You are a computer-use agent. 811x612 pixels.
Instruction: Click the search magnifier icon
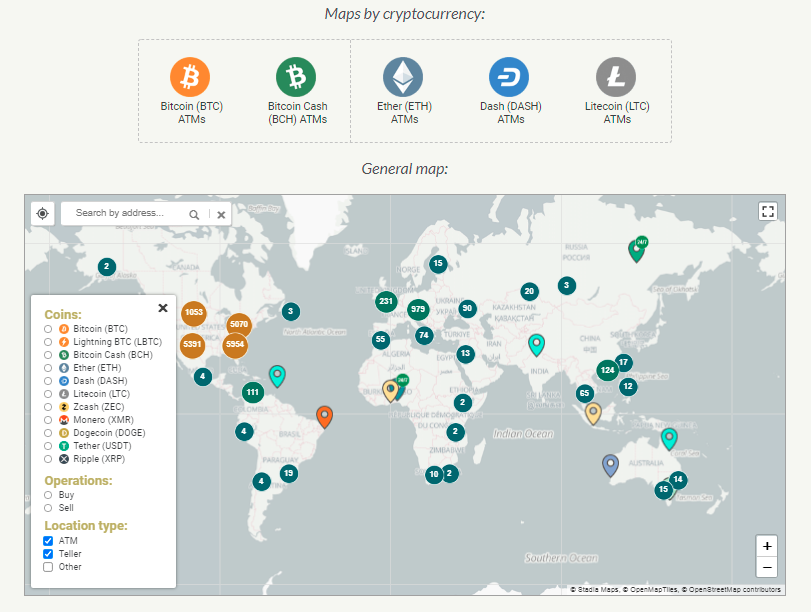click(194, 214)
